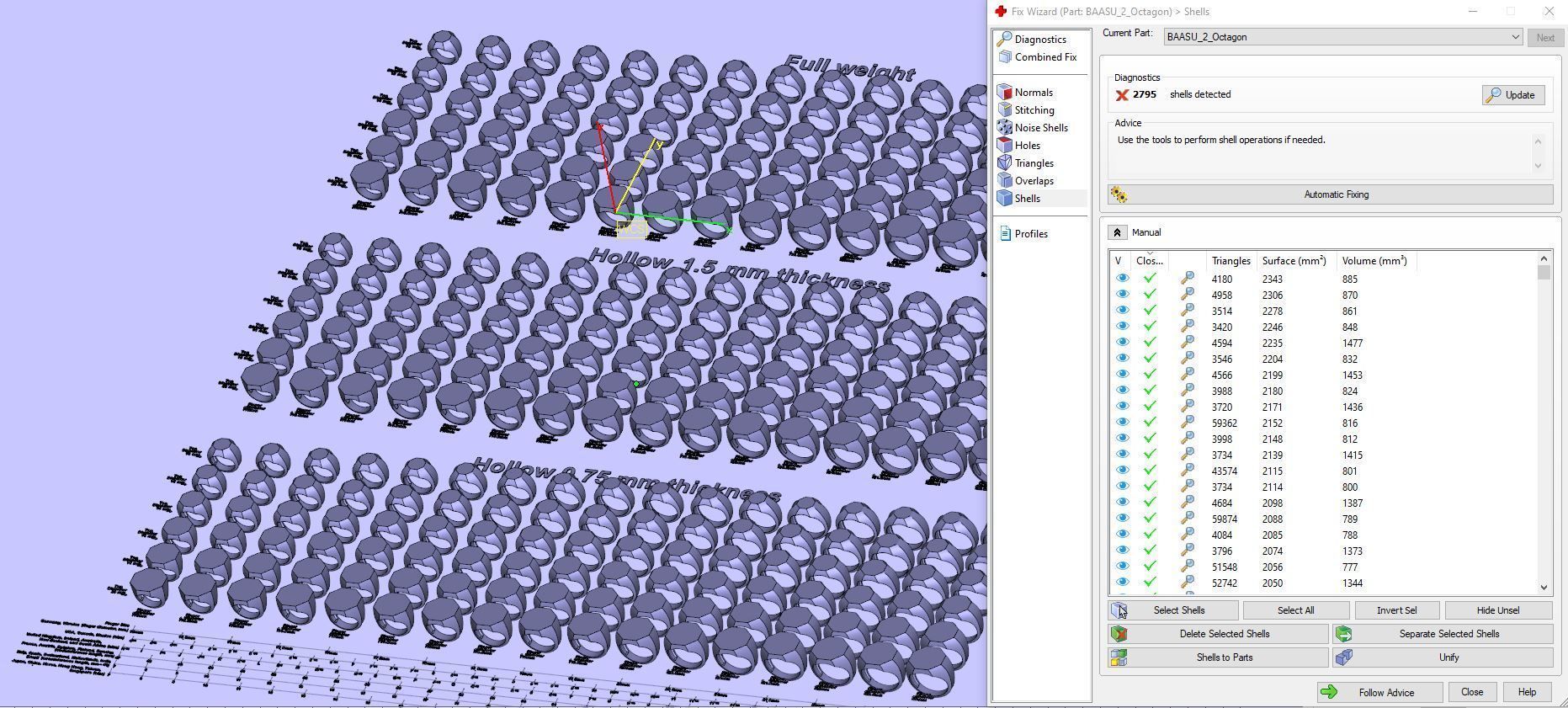This screenshot has width=1568, height=708.
Task: Sort shell list by Triangles column
Action: (x=1230, y=261)
